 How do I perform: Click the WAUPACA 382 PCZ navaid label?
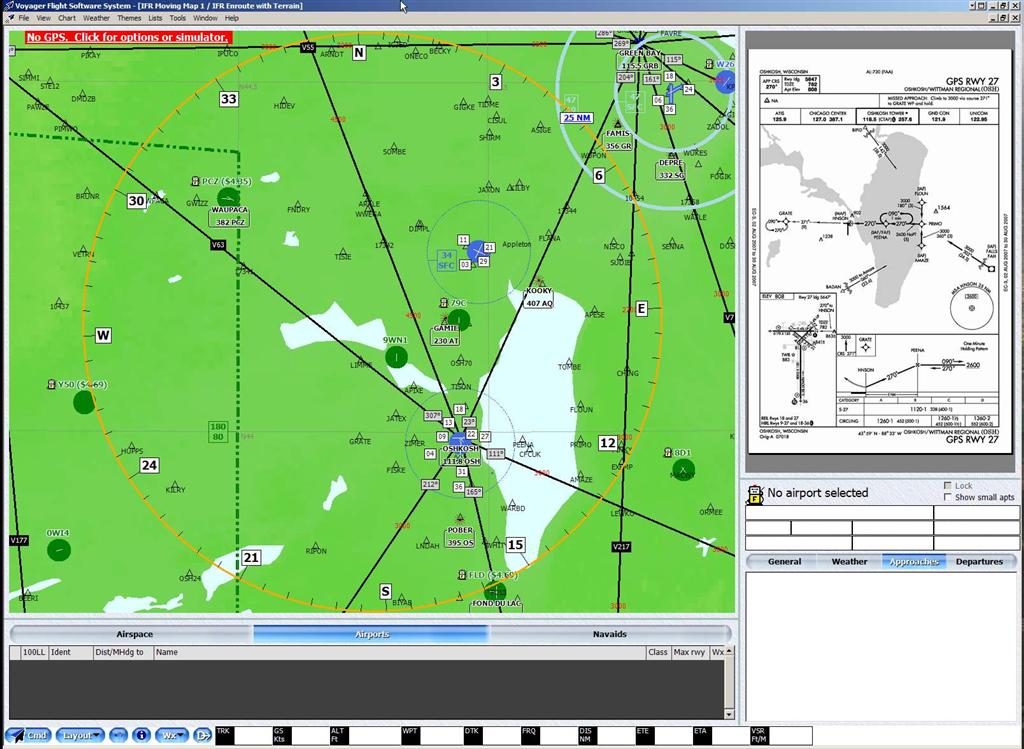(x=230, y=216)
